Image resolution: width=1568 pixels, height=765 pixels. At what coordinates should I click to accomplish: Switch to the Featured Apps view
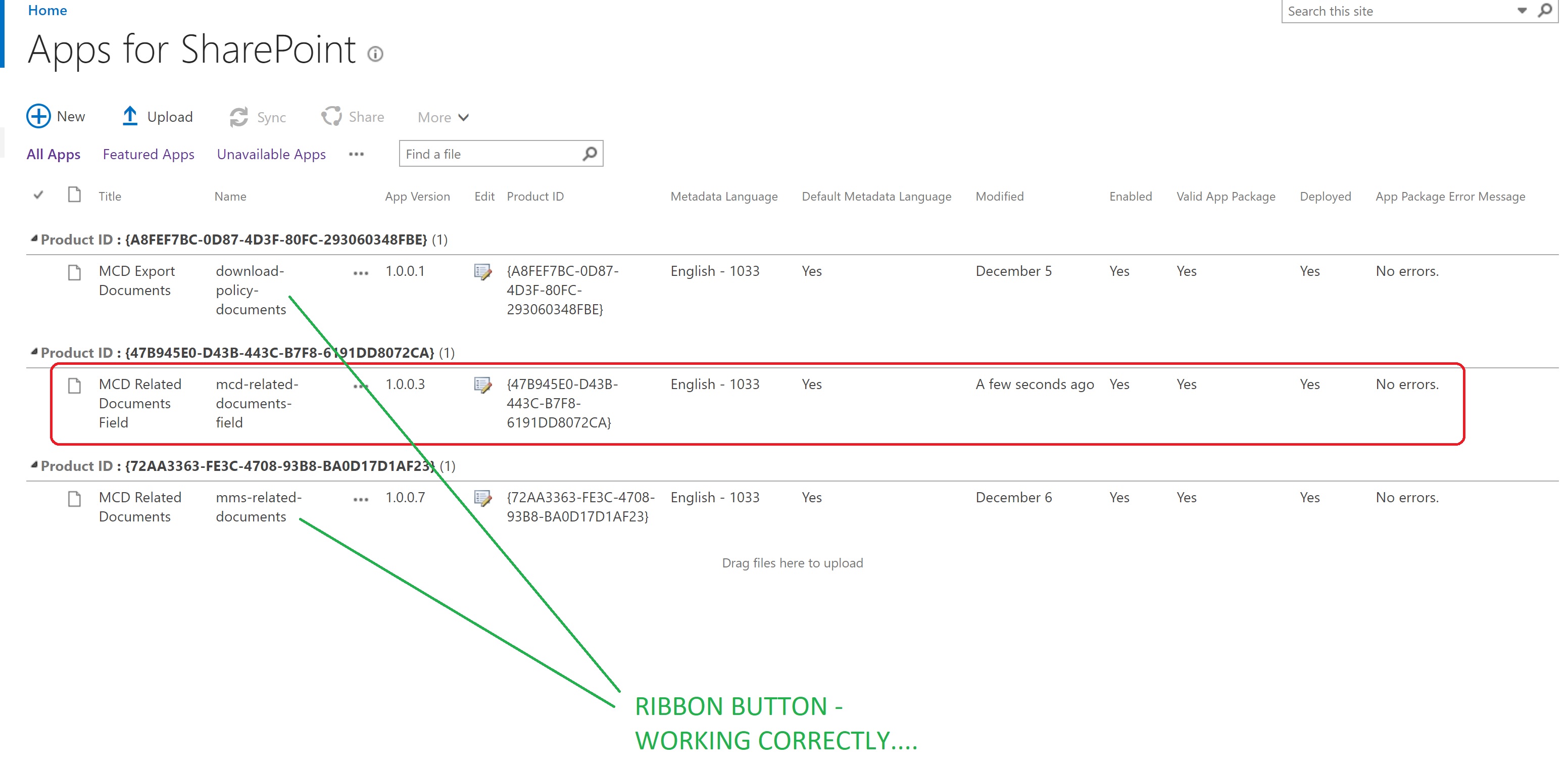point(148,154)
